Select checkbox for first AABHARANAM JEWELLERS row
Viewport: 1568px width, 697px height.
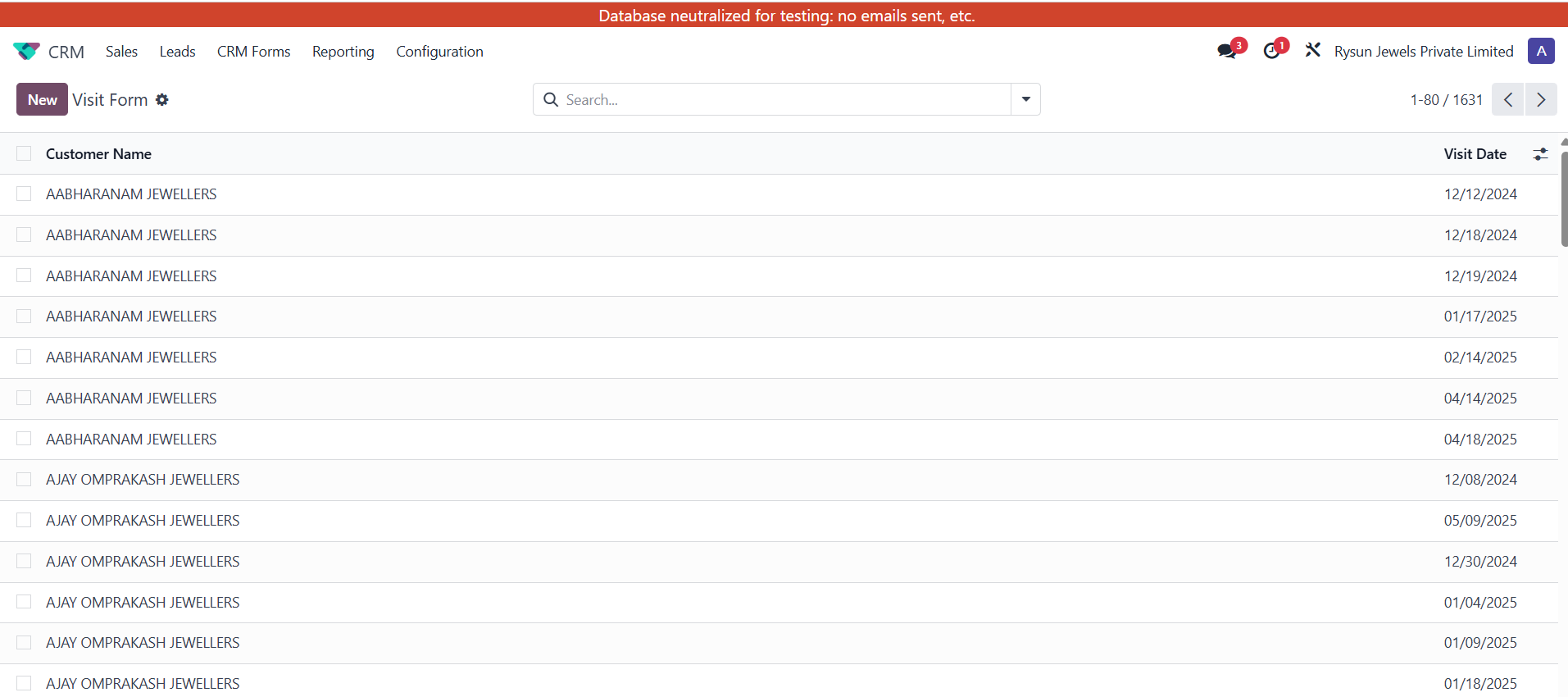pos(24,194)
